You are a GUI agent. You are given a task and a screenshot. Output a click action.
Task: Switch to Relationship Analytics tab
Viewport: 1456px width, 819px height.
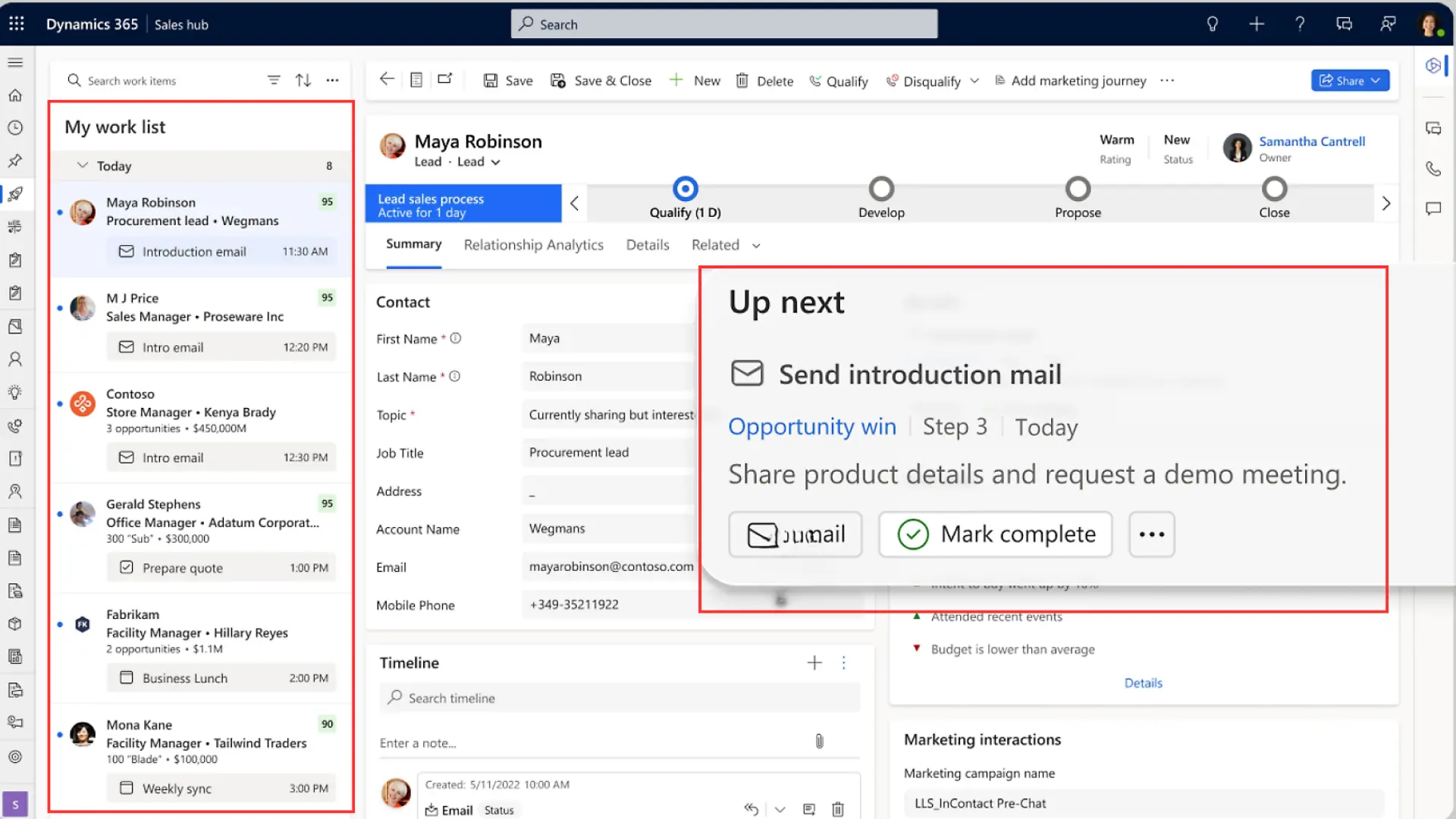coord(533,245)
